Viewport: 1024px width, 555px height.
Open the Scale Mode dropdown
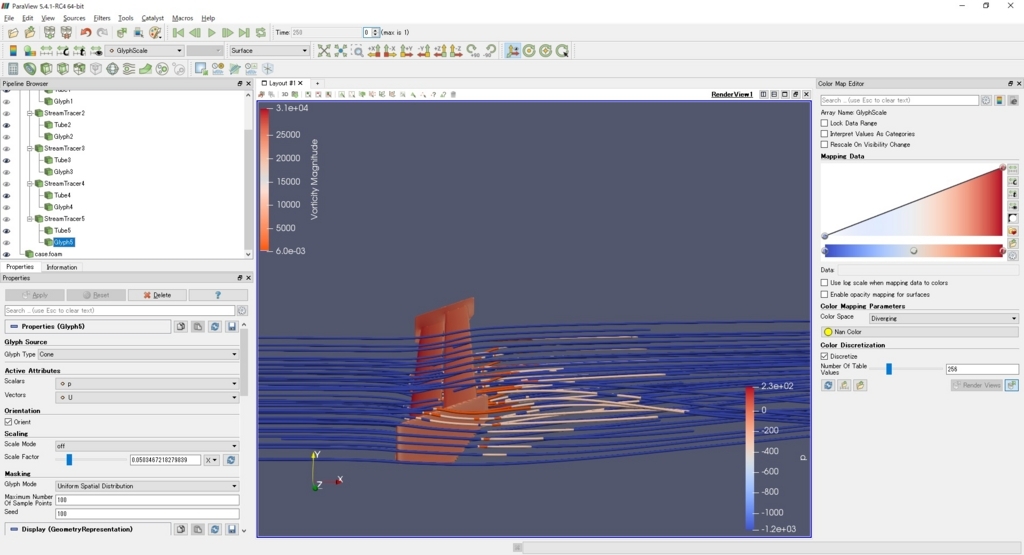pyautogui.click(x=147, y=446)
